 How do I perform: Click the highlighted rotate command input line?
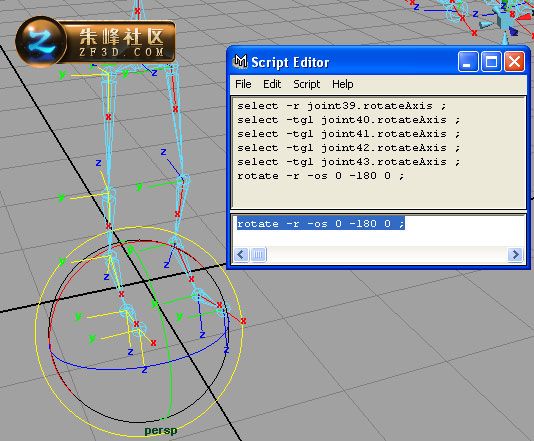321,224
